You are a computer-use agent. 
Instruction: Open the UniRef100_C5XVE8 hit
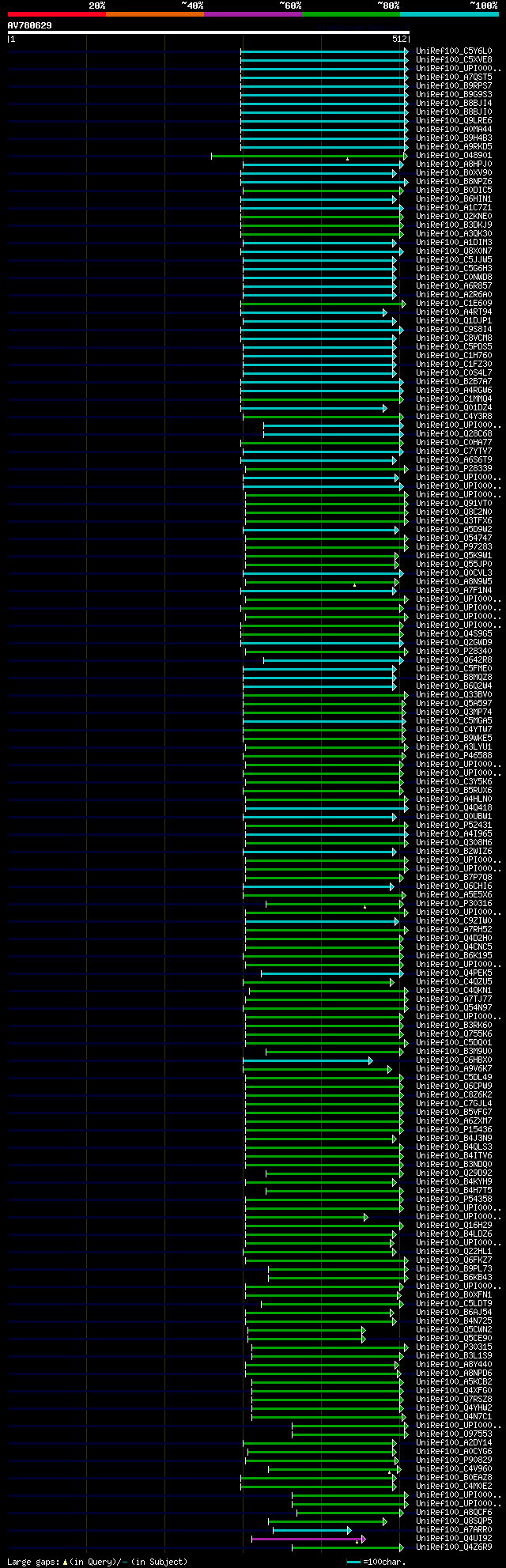(454, 60)
